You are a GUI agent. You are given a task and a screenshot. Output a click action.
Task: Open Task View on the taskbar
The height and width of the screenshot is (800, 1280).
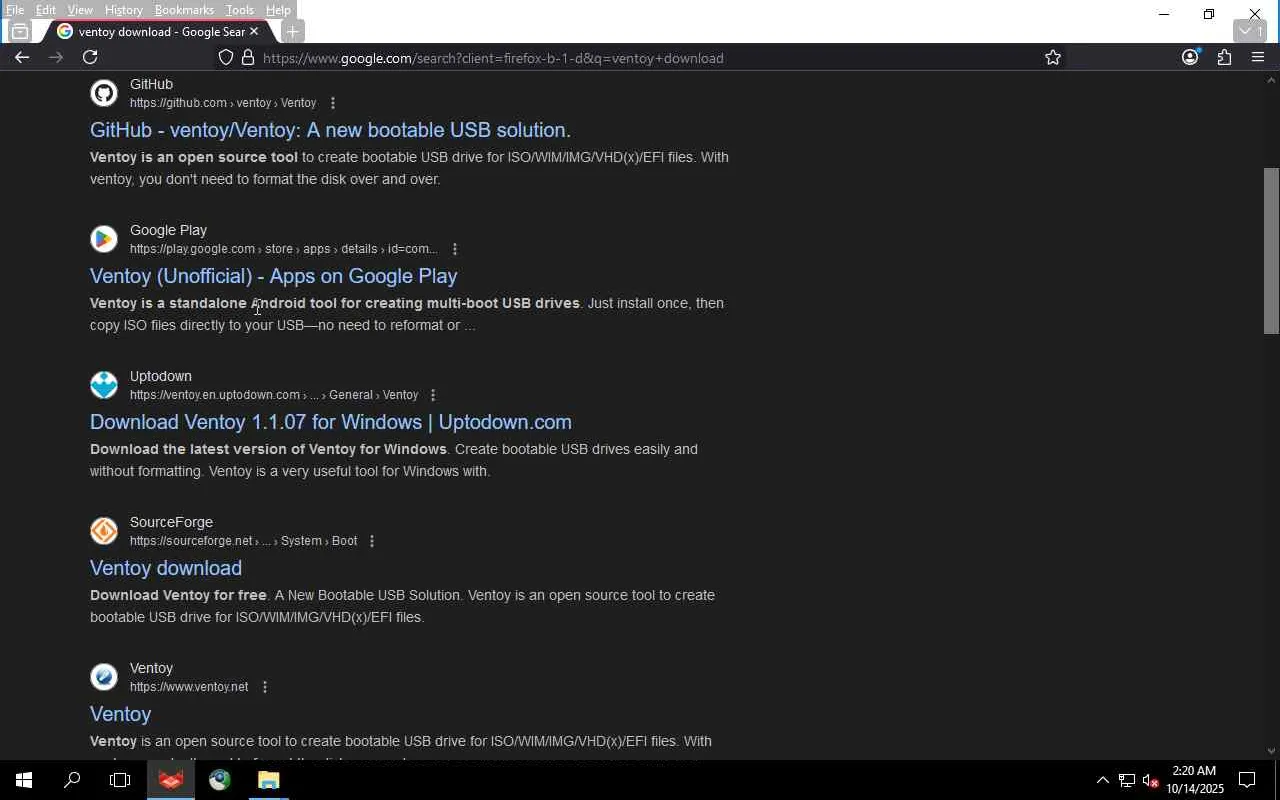pos(120,780)
